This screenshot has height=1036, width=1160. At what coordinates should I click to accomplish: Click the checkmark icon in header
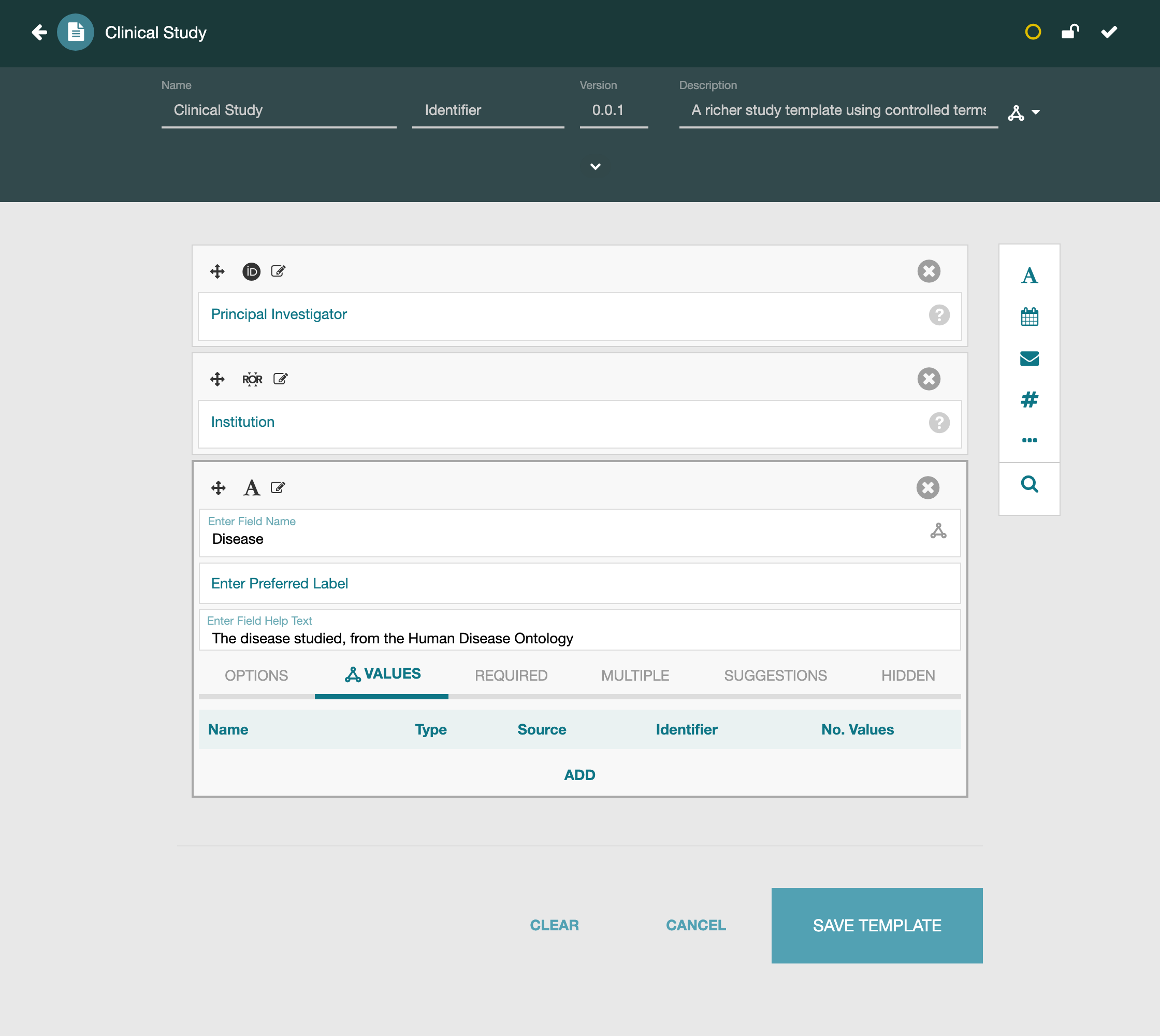pyautogui.click(x=1109, y=32)
